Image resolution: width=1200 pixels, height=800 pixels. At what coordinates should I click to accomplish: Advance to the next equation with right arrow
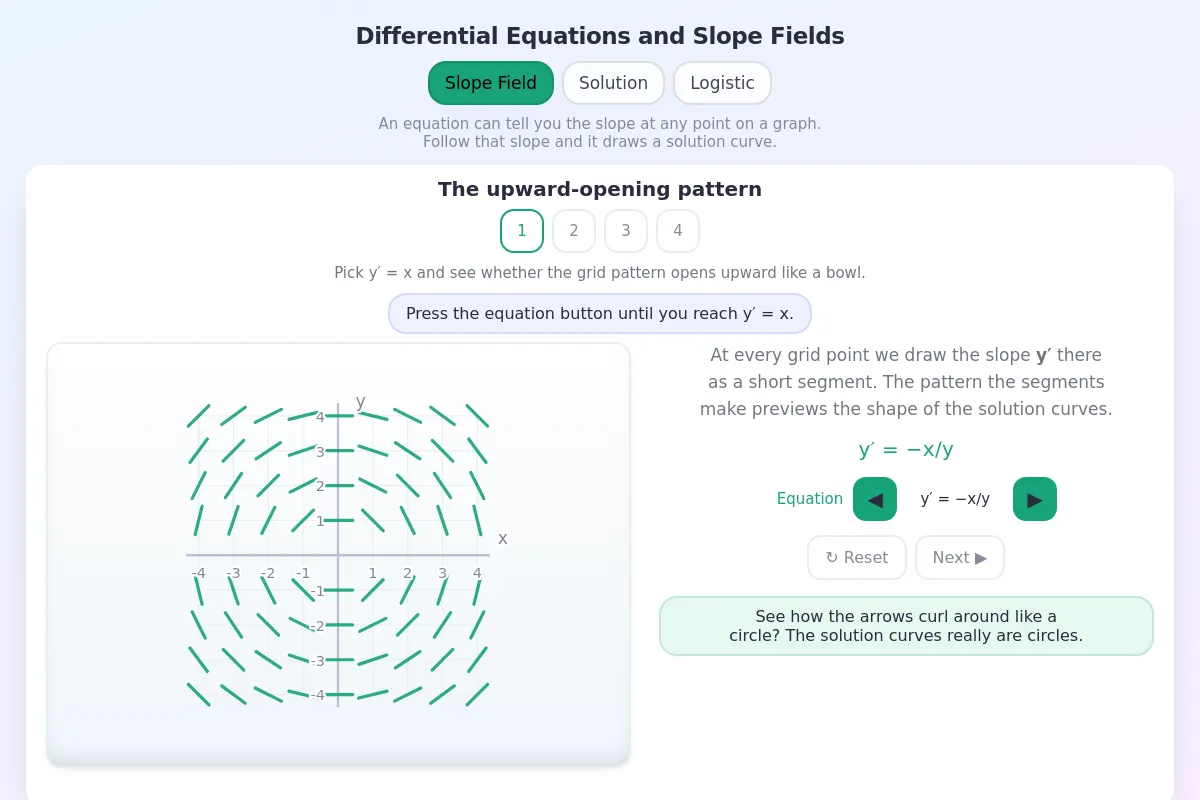coord(1035,499)
